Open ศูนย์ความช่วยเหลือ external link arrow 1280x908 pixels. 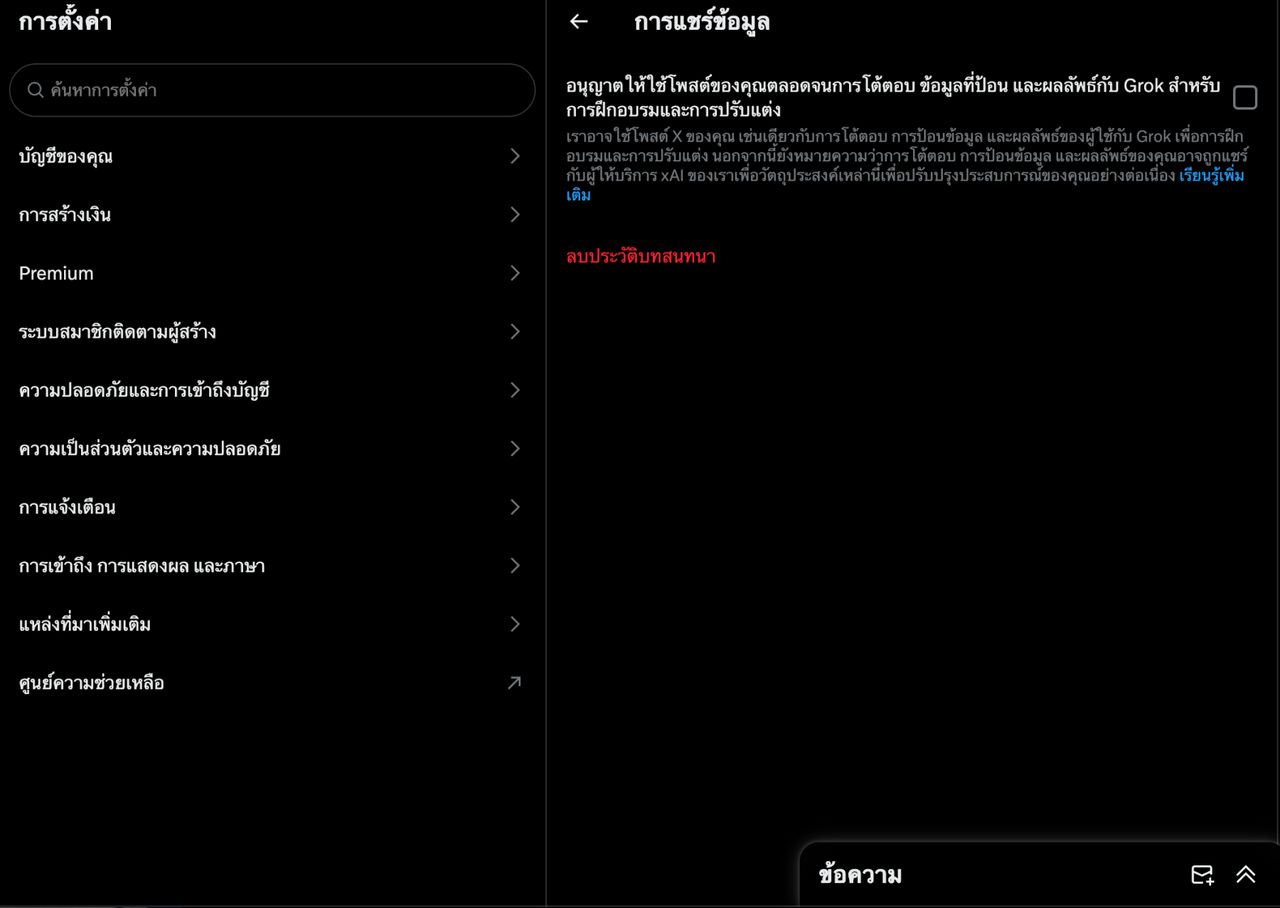tap(514, 683)
